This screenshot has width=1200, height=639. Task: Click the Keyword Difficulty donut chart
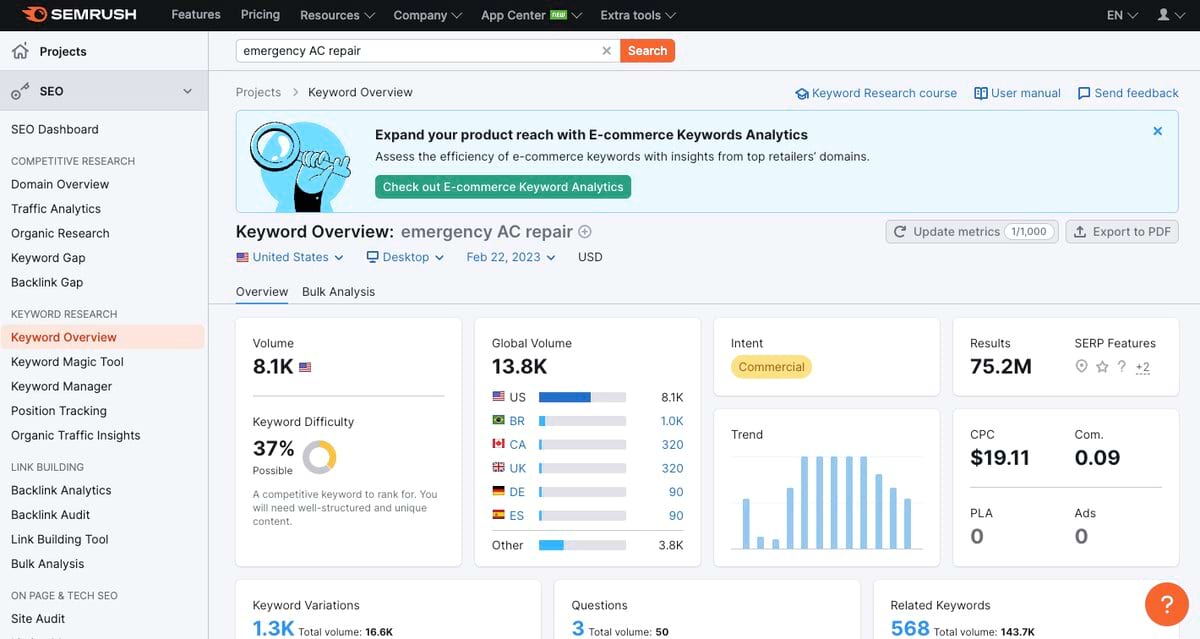click(x=319, y=457)
